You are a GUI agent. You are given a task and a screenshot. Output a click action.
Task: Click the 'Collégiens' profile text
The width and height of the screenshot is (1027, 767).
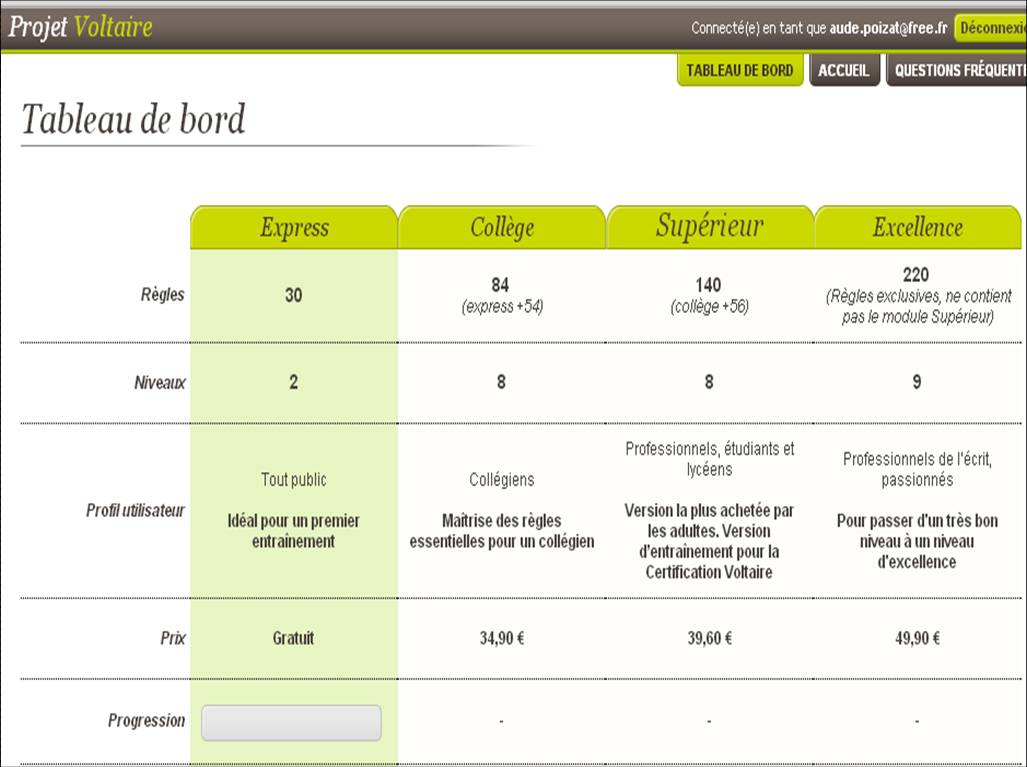[502, 479]
